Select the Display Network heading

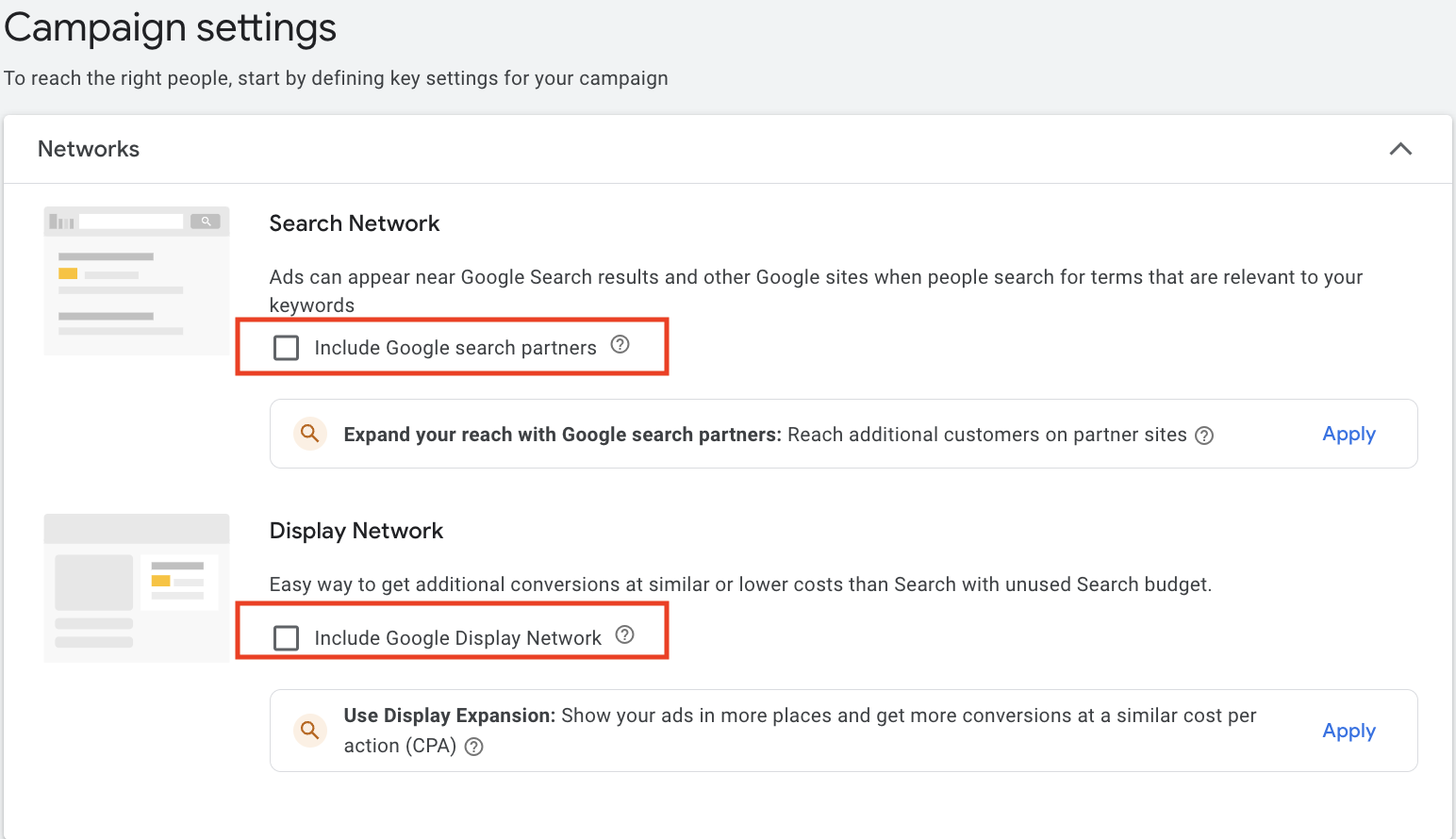coord(356,531)
